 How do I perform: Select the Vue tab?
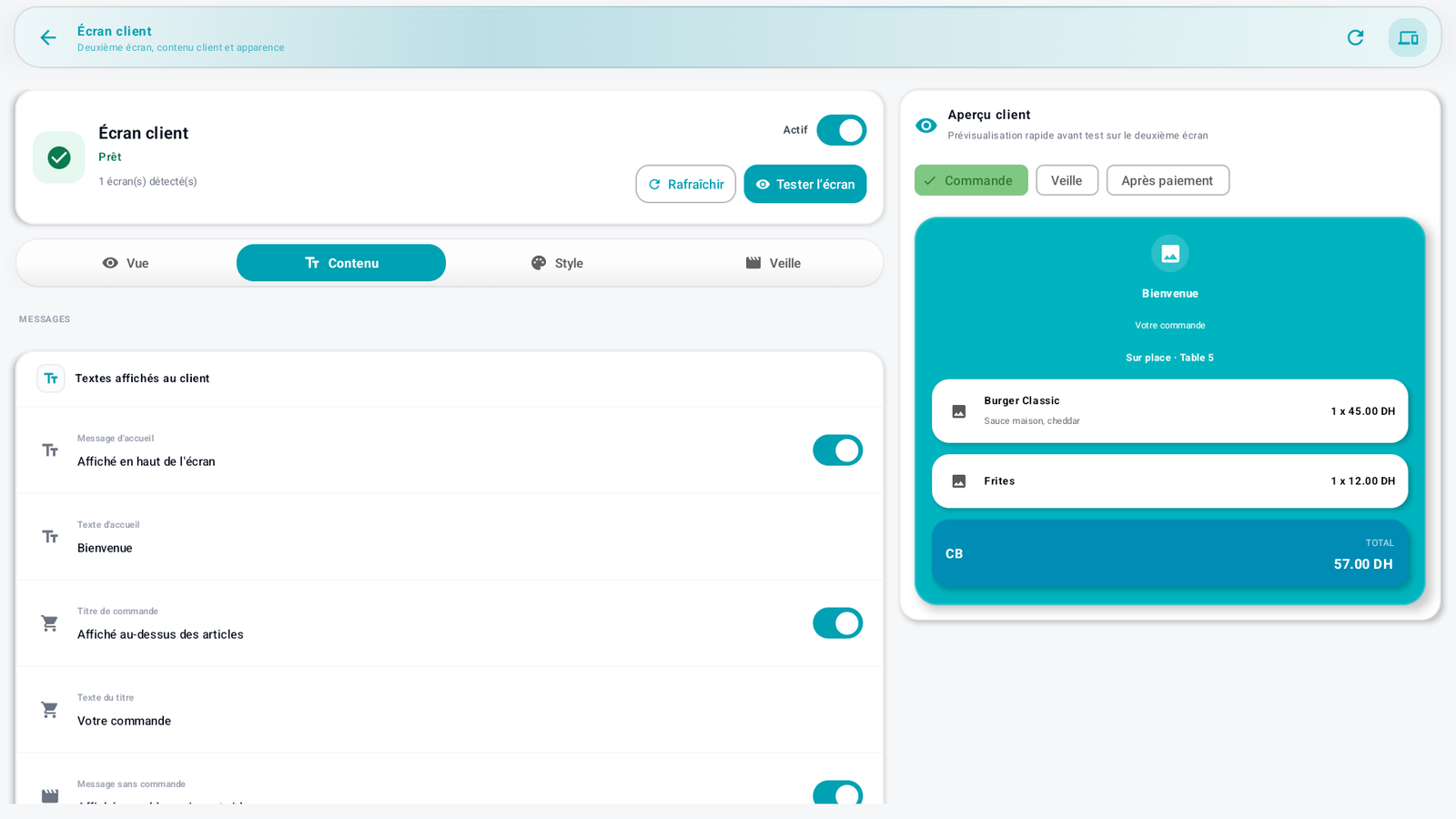pos(126,263)
